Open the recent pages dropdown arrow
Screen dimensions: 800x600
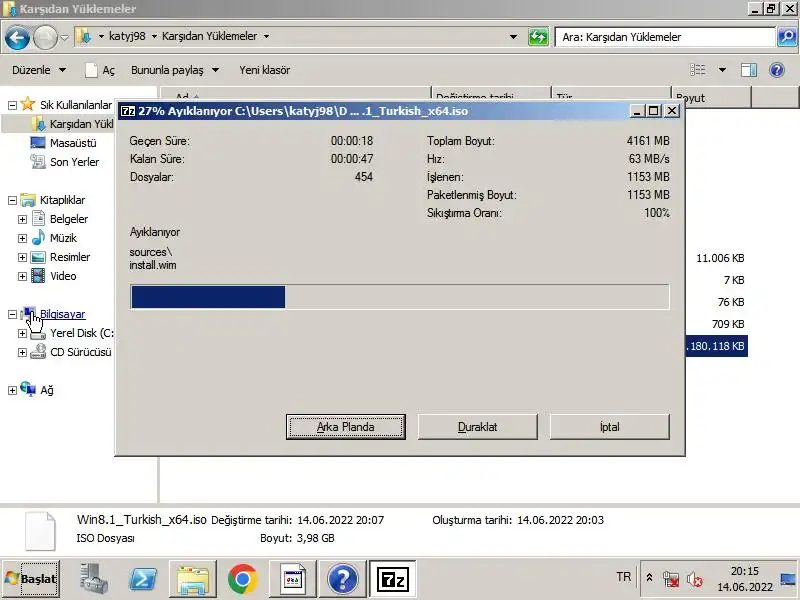(64, 37)
